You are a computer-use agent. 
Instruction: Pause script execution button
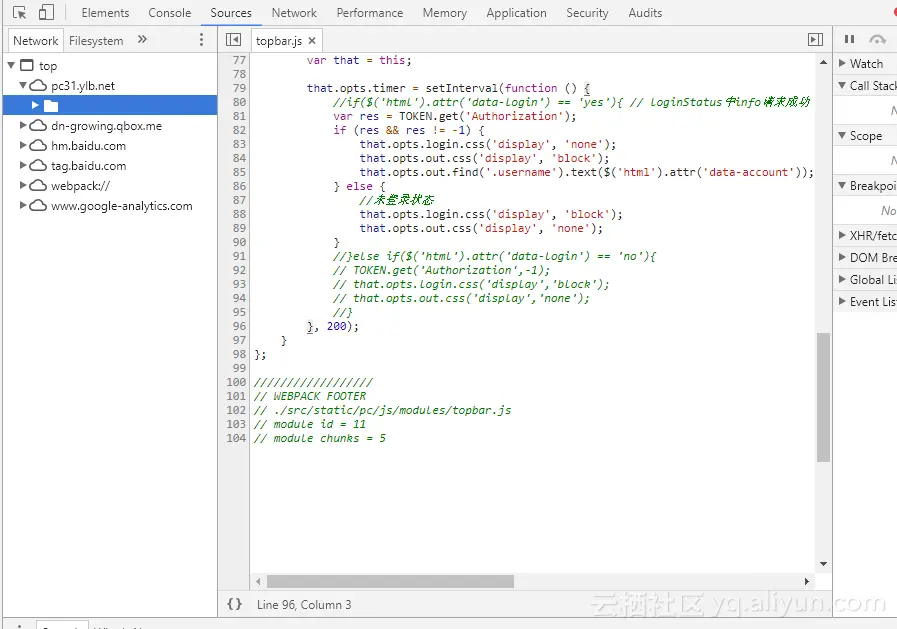(849, 39)
